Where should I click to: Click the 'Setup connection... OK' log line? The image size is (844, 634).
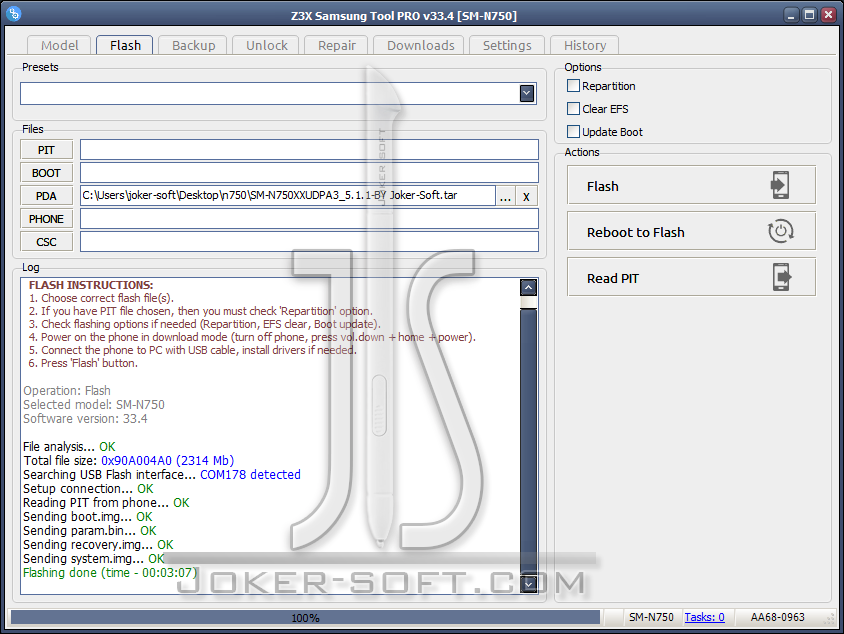[88, 489]
